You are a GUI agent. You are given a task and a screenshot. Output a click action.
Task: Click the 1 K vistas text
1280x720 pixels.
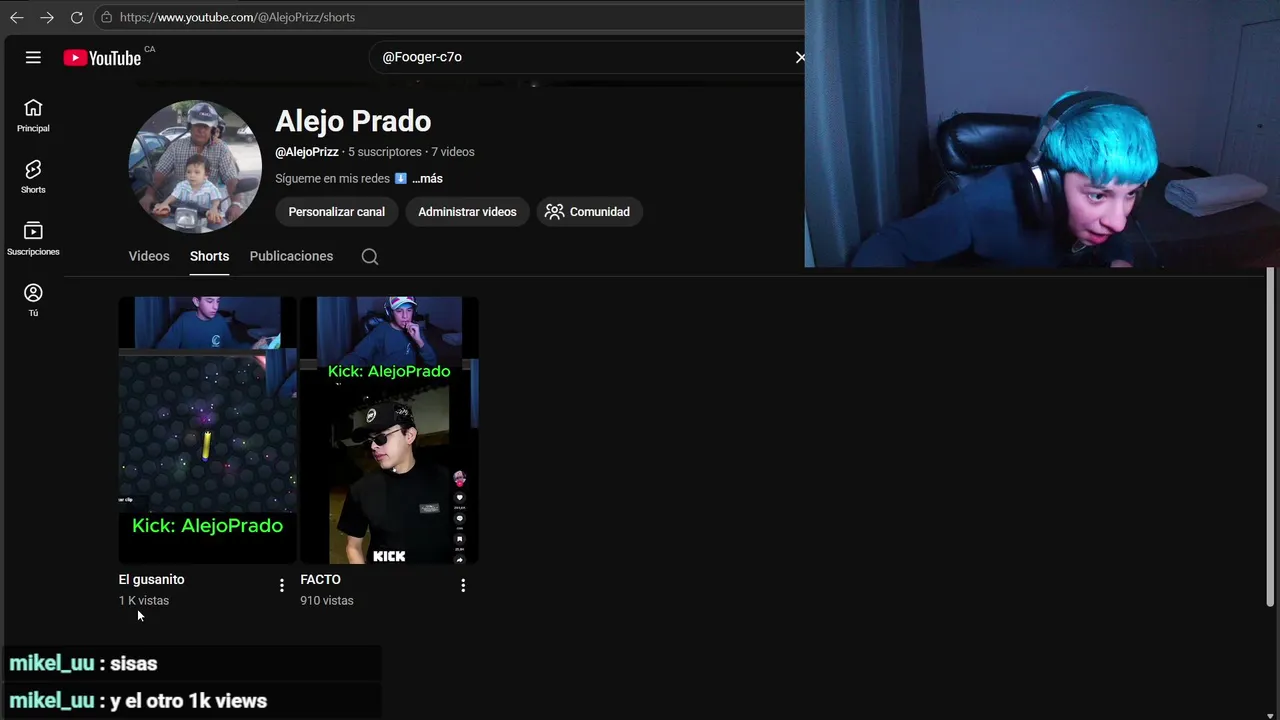click(144, 601)
